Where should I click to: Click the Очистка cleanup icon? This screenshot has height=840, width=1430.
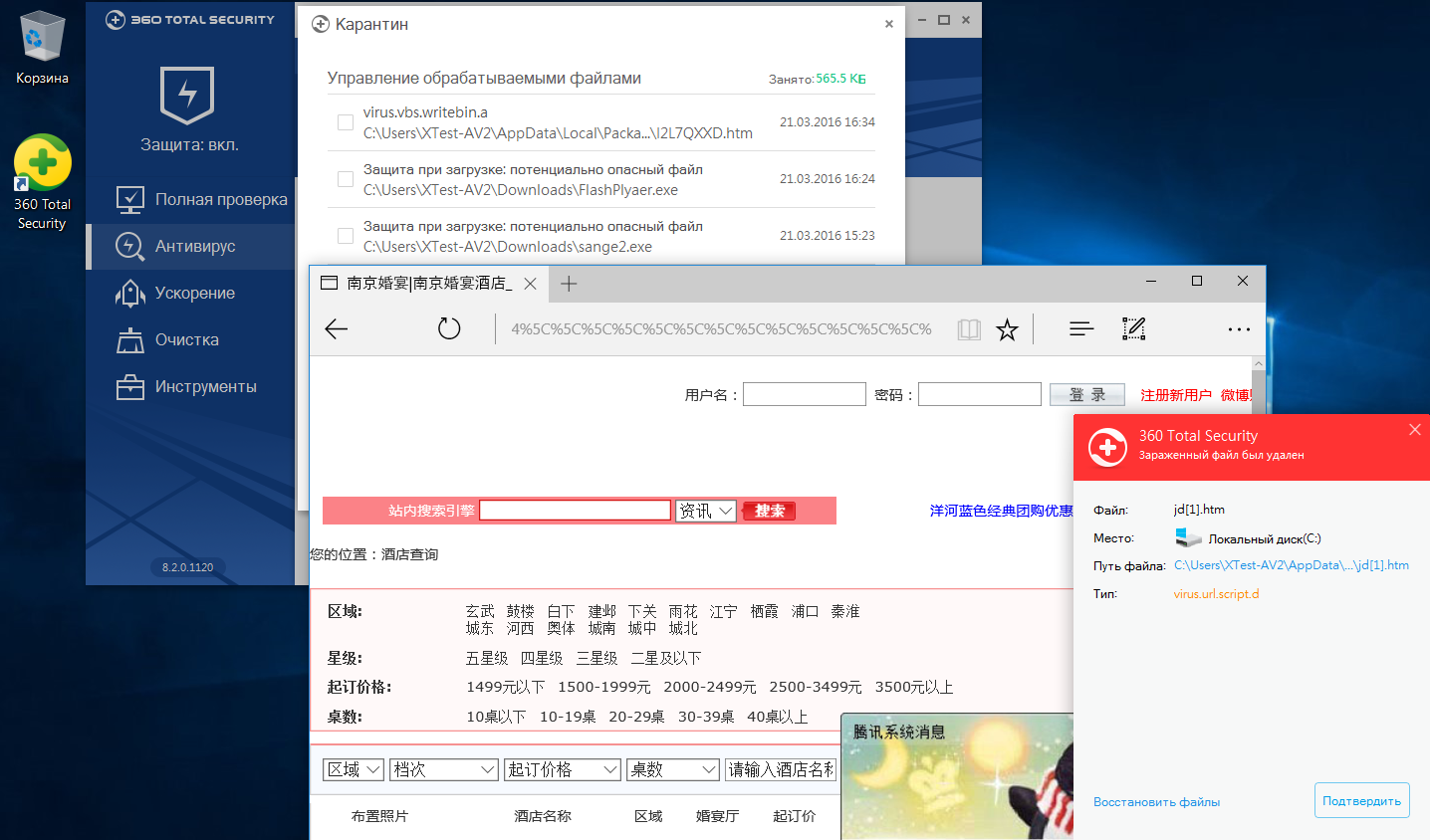129,340
